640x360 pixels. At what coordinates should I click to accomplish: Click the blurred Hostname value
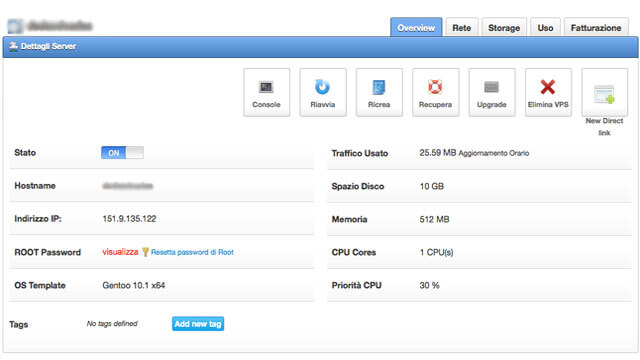click(127, 186)
